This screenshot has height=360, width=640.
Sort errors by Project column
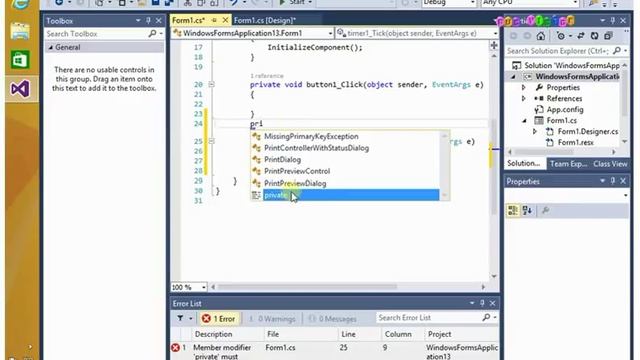tap(439, 334)
